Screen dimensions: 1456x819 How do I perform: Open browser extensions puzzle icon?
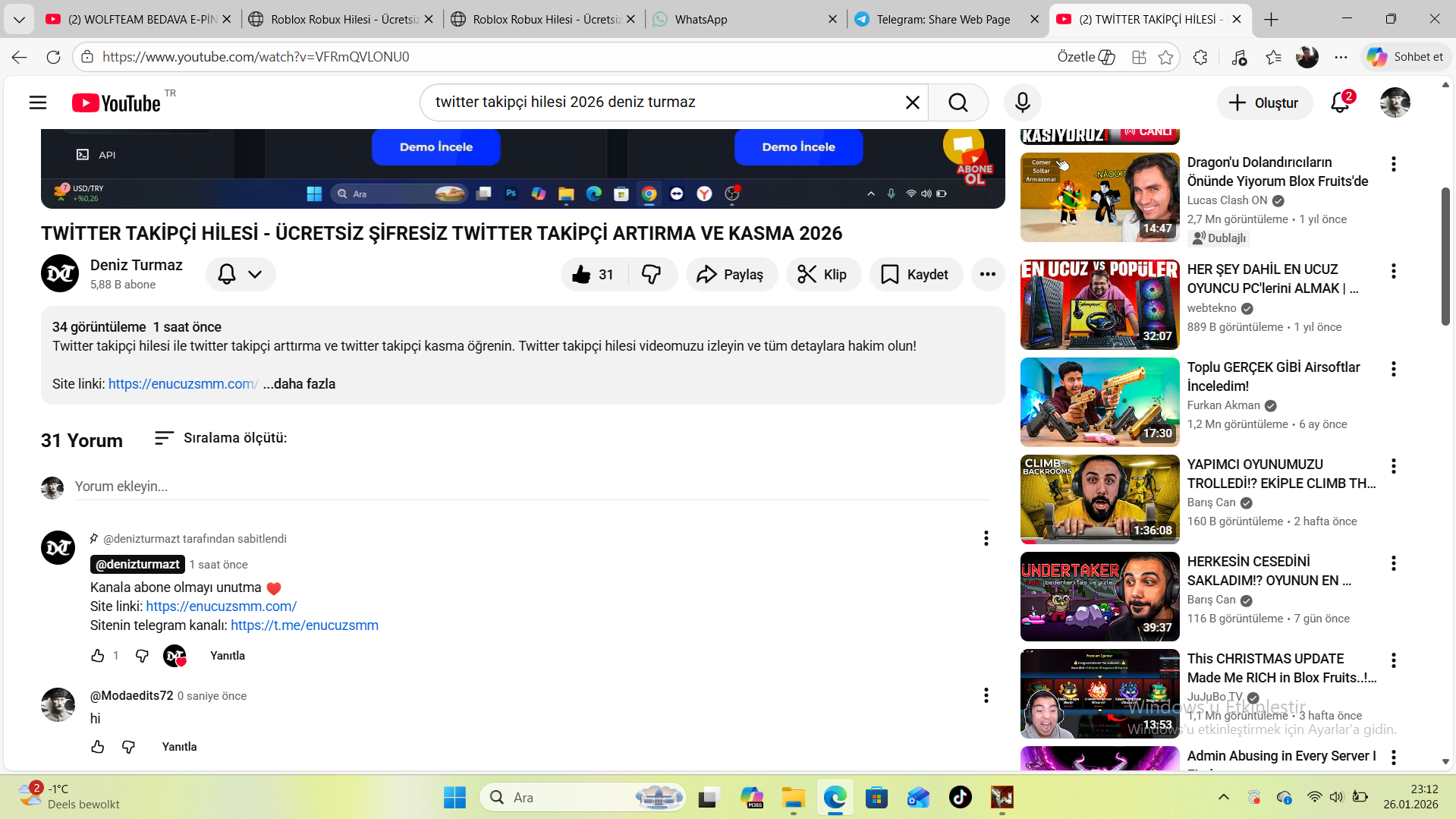coord(1200,57)
